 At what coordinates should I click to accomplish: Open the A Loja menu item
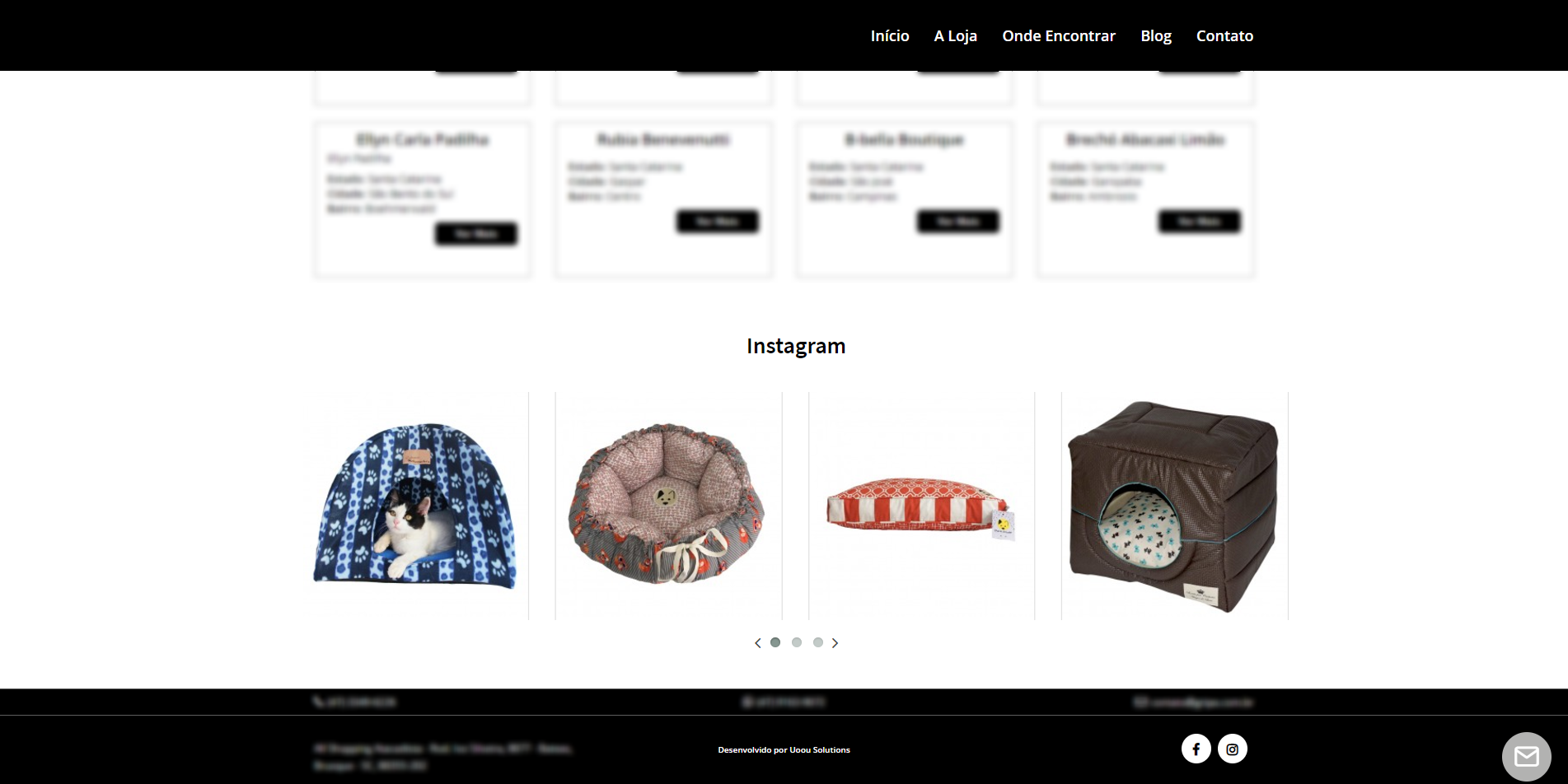956,35
